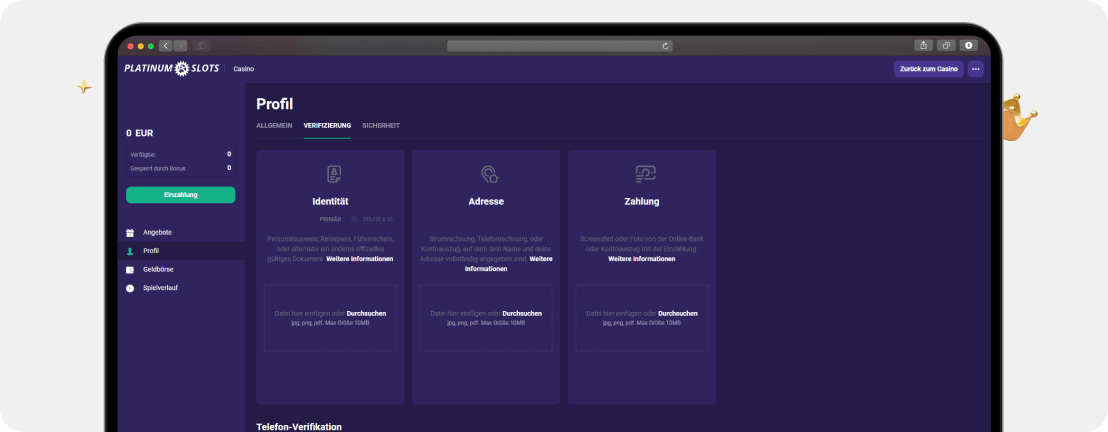The image size is (1108, 432).
Task: Open Geldbörse in the sidebar
Action: pyautogui.click(x=158, y=269)
